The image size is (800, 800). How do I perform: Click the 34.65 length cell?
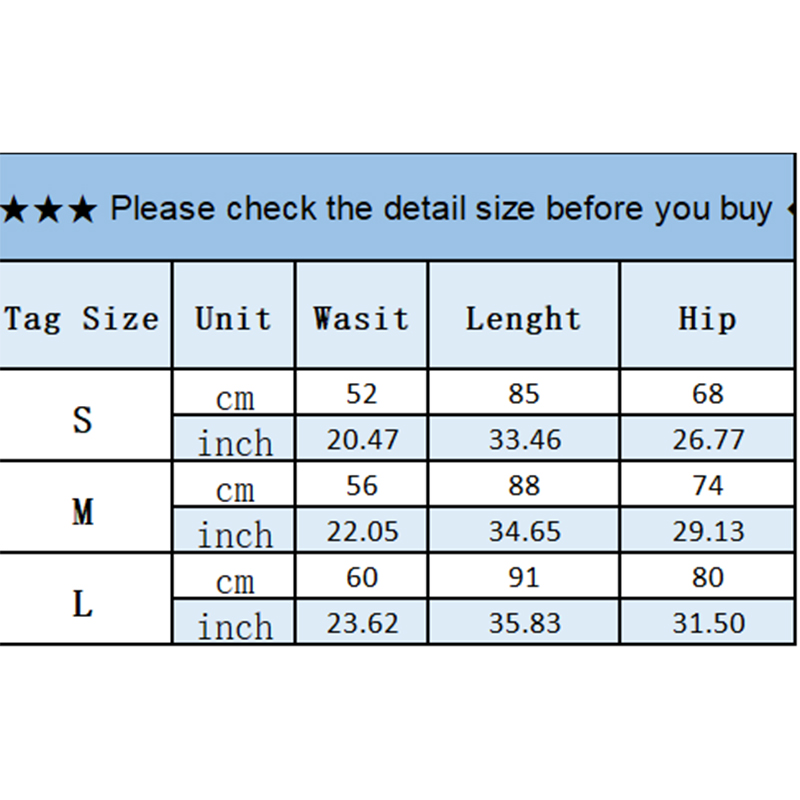pos(524,531)
